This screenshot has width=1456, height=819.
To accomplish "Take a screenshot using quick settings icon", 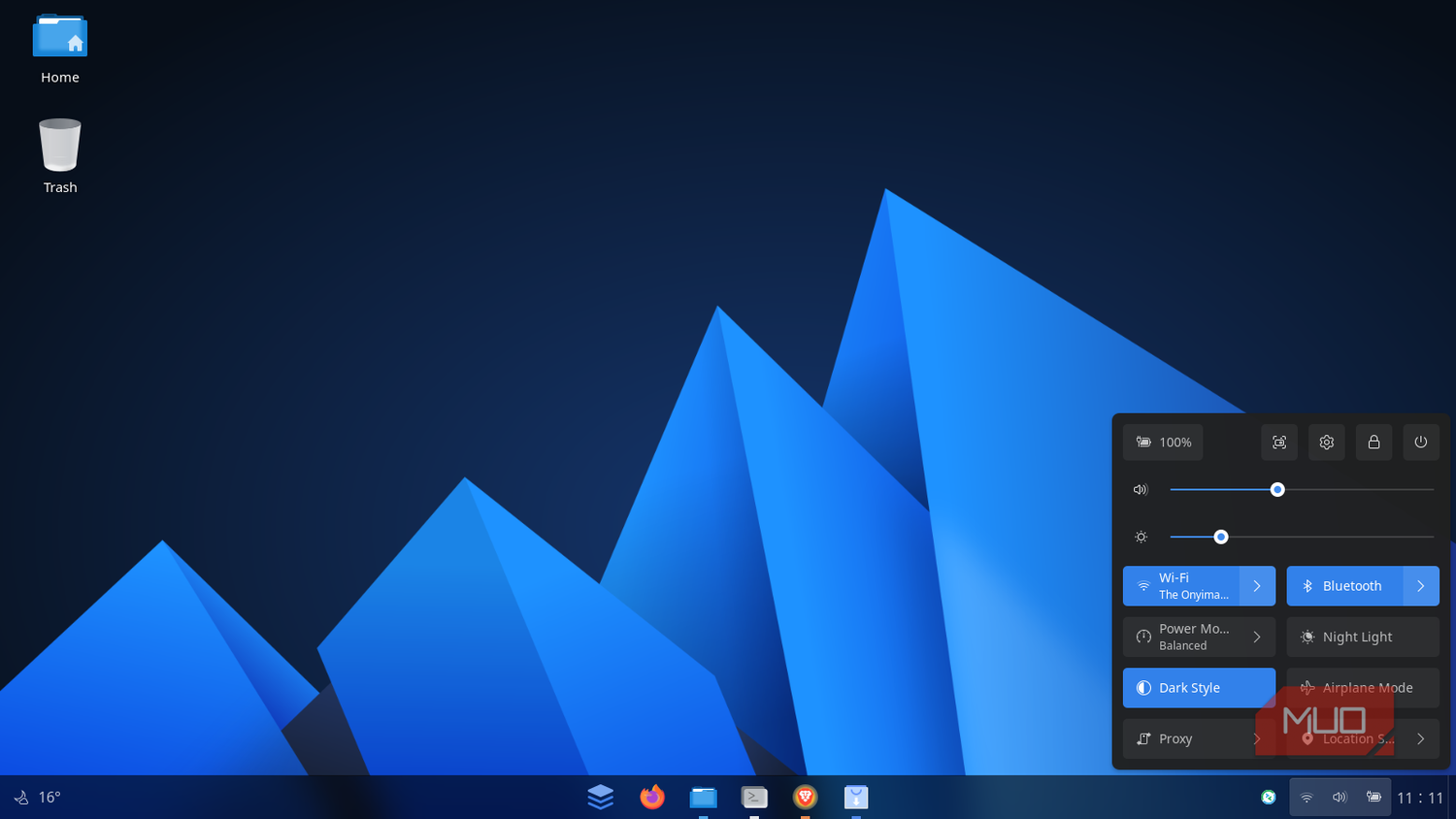I will (x=1279, y=442).
